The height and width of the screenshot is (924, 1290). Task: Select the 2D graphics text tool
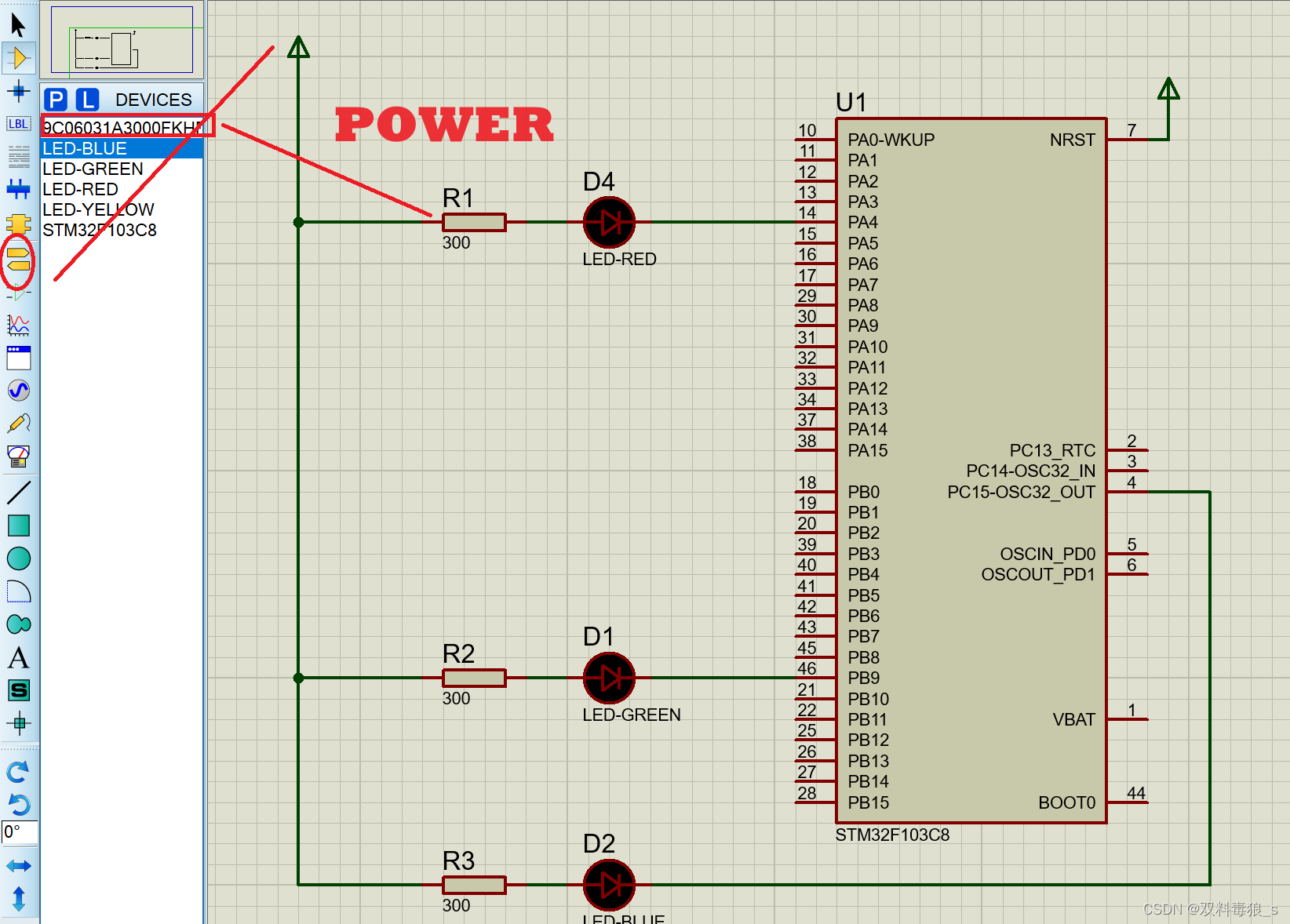point(18,657)
